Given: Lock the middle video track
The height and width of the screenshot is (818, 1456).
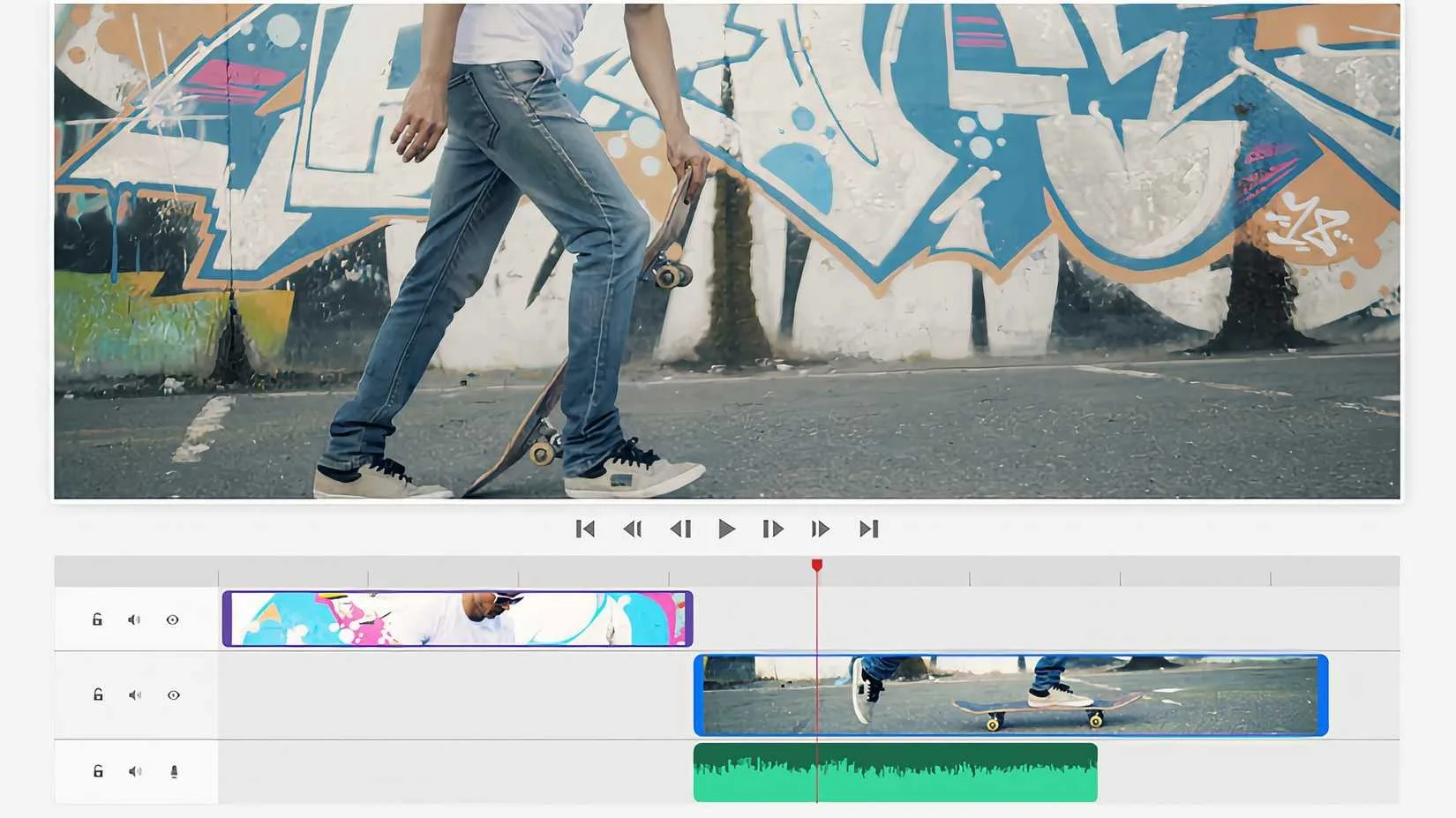Looking at the screenshot, I should [98, 695].
